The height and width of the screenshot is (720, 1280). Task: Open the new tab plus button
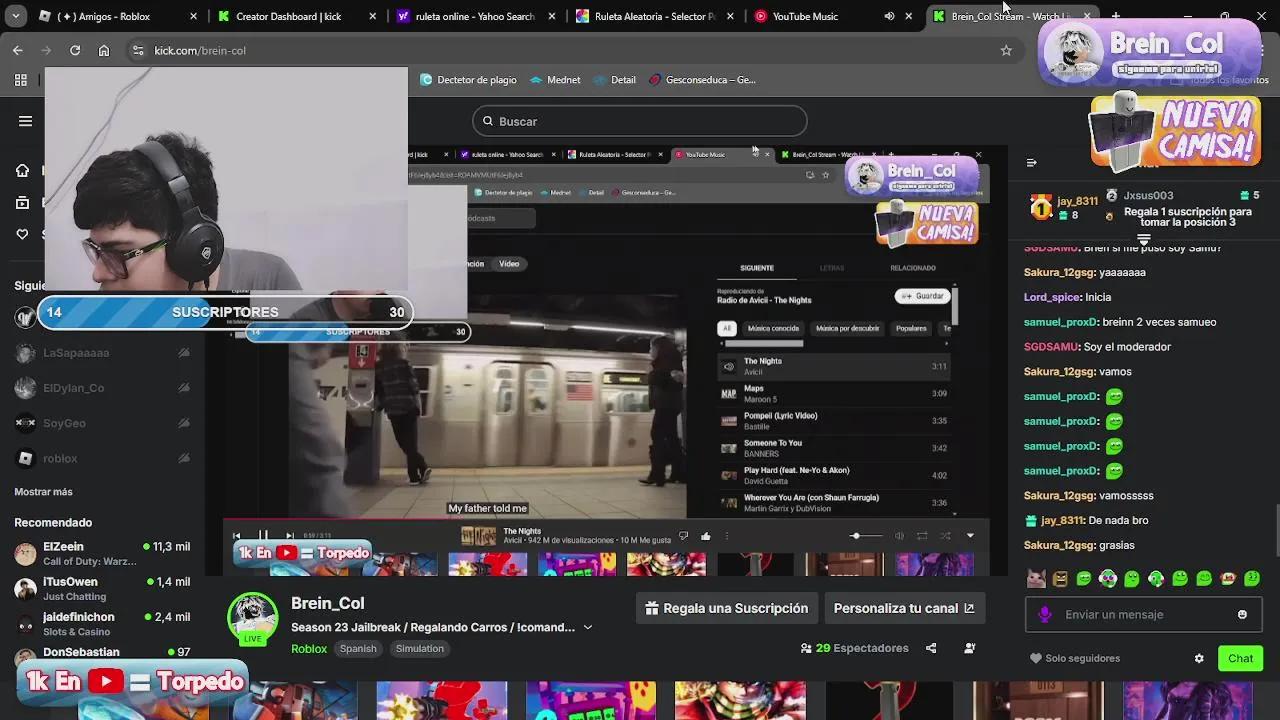tap(1115, 16)
